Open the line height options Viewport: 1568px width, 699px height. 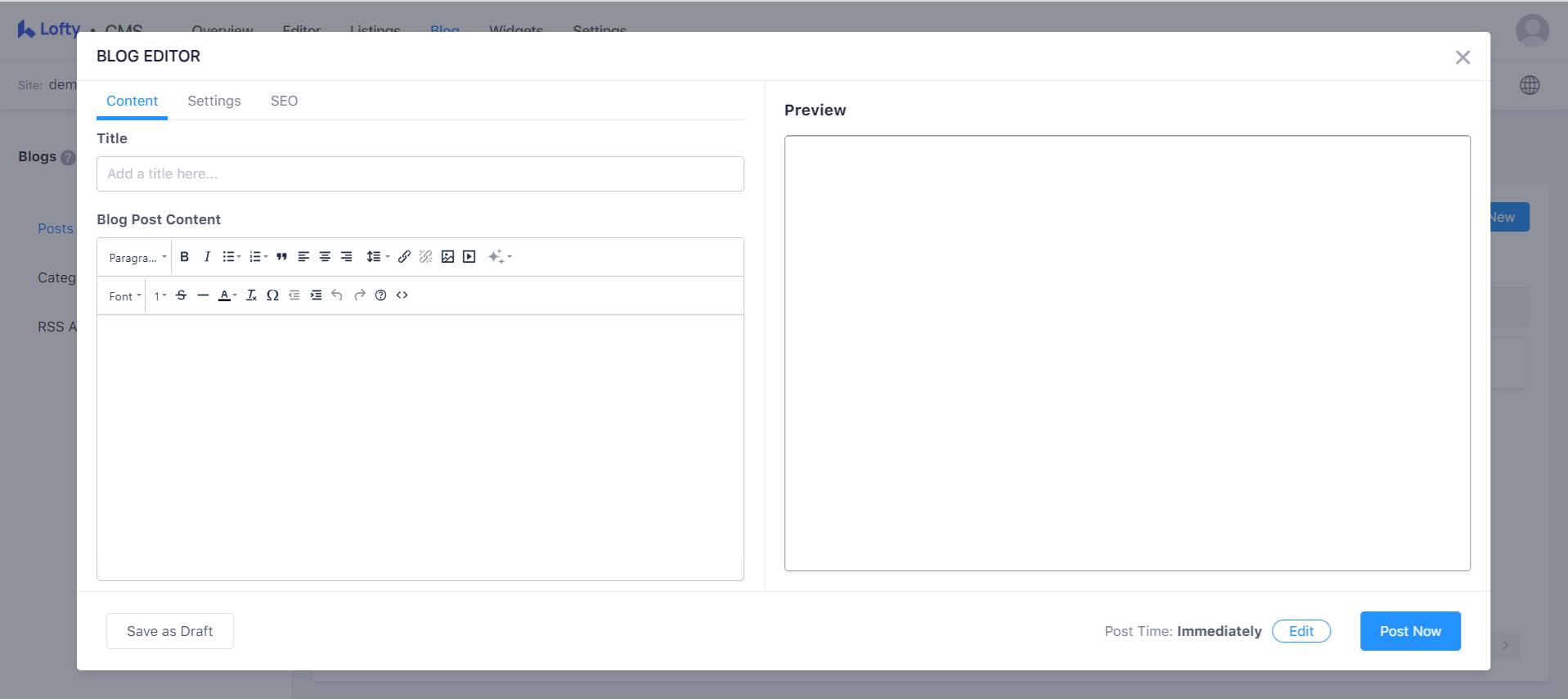[377, 257]
